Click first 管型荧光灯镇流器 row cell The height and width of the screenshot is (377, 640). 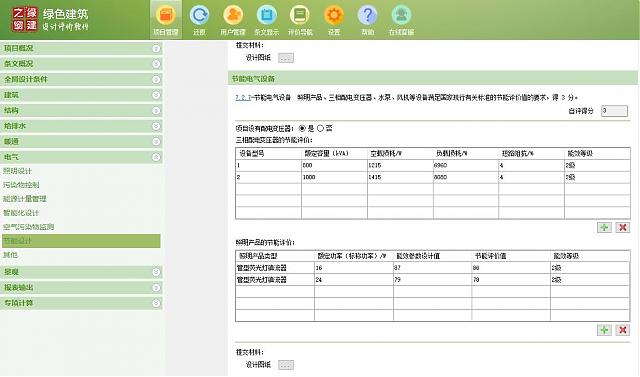[x=275, y=268]
